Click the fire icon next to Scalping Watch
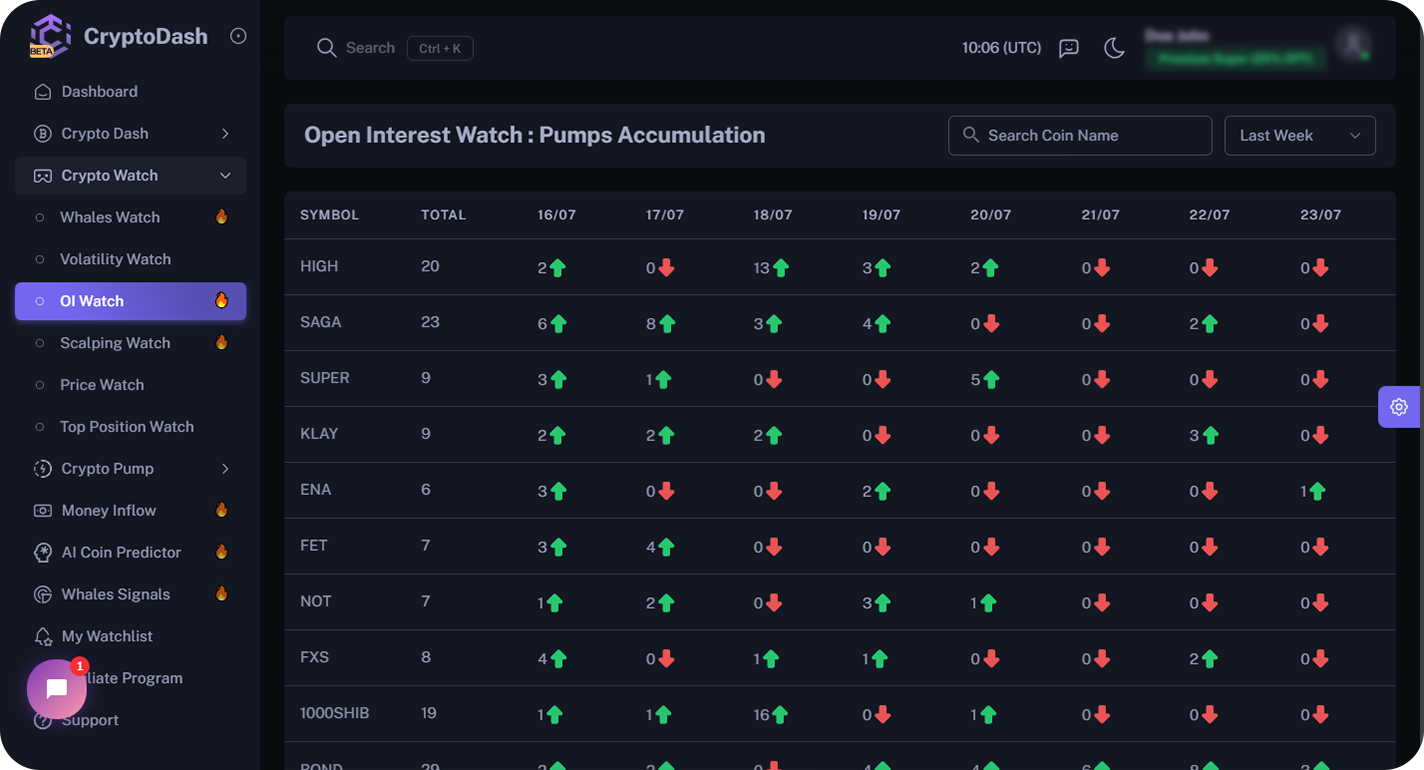The width and height of the screenshot is (1424, 770). coord(222,342)
